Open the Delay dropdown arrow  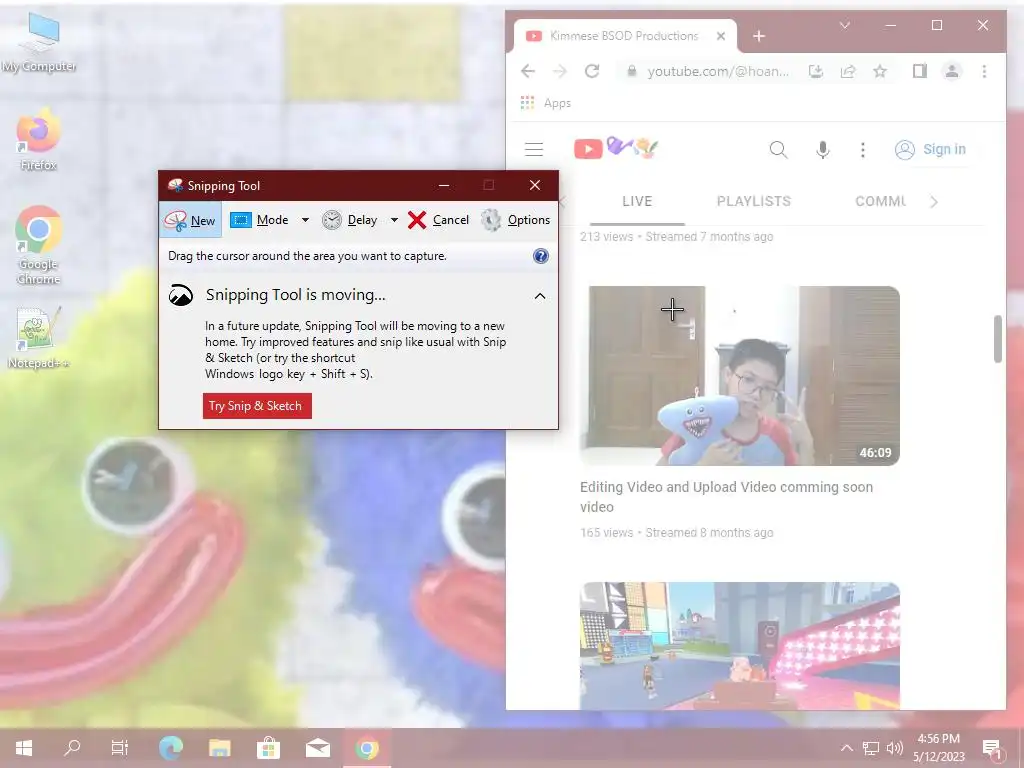point(394,220)
